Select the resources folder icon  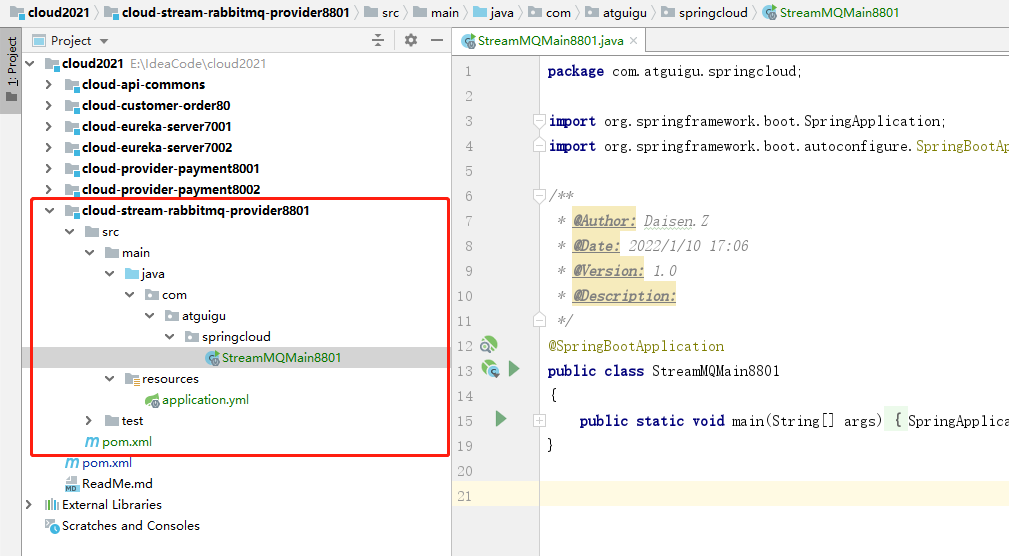point(132,379)
